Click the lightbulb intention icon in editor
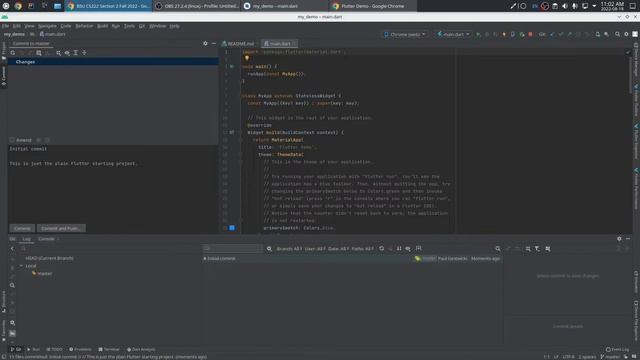This screenshot has width=640, height=360. coord(247,58)
